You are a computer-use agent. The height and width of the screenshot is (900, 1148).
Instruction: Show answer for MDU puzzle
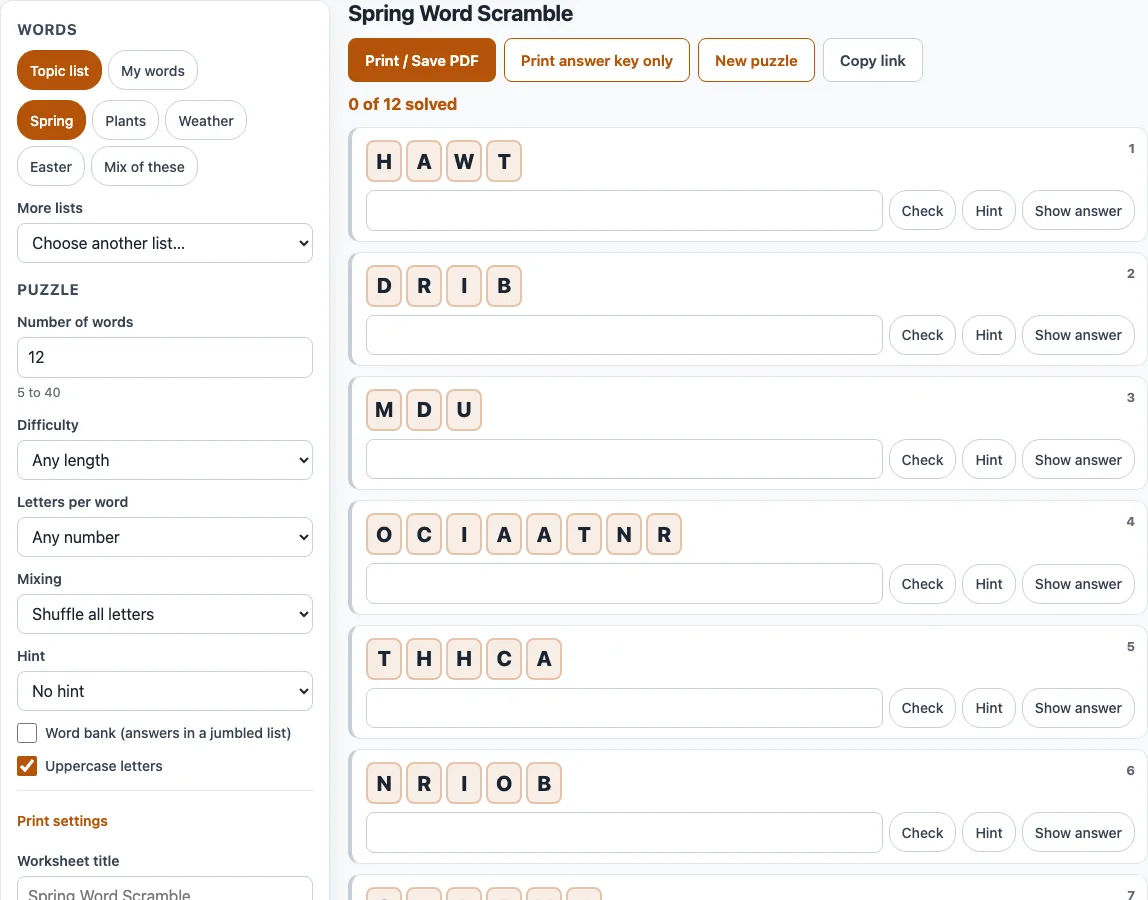(1078, 459)
